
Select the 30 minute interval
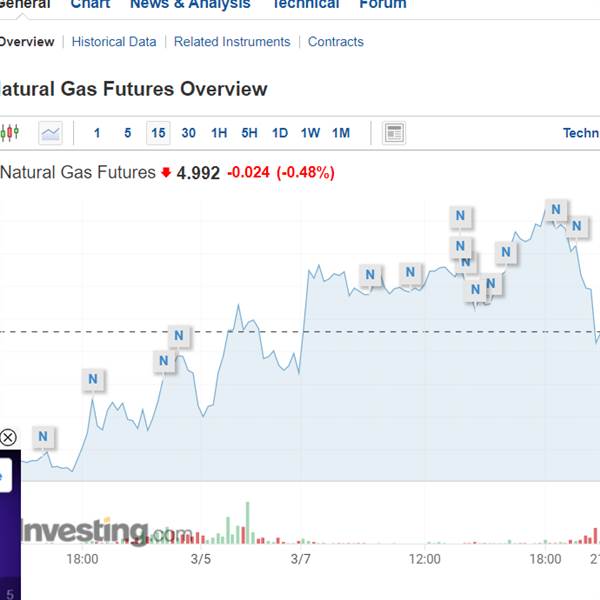188,133
